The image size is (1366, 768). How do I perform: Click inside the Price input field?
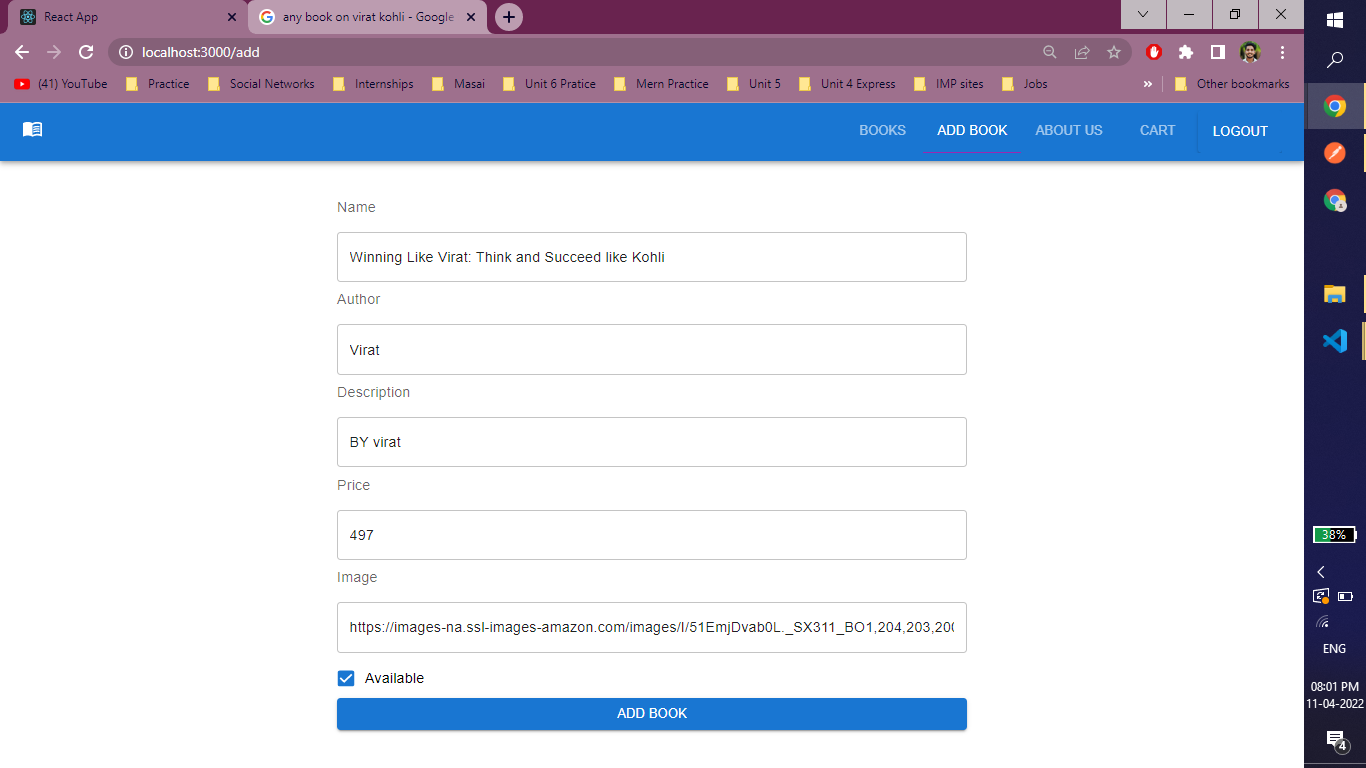click(651, 535)
